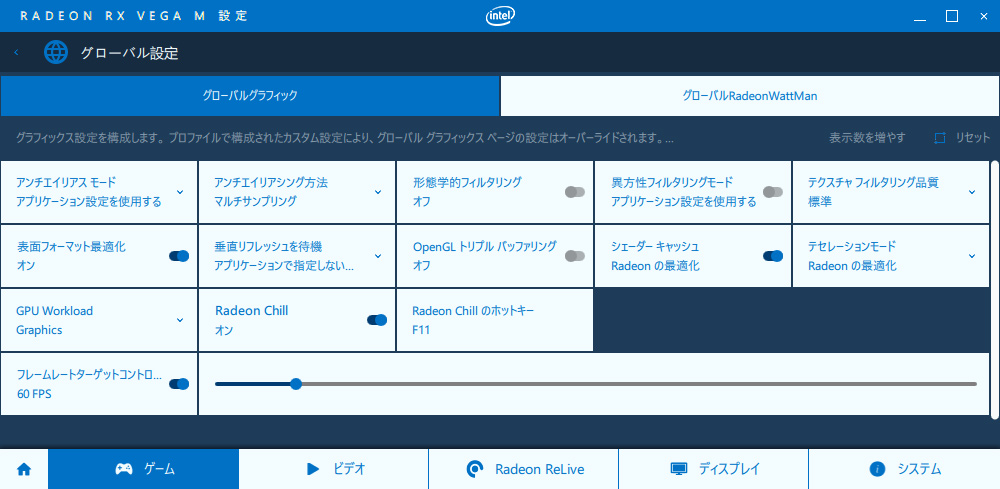Open the システム tab

[x=904, y=469]
